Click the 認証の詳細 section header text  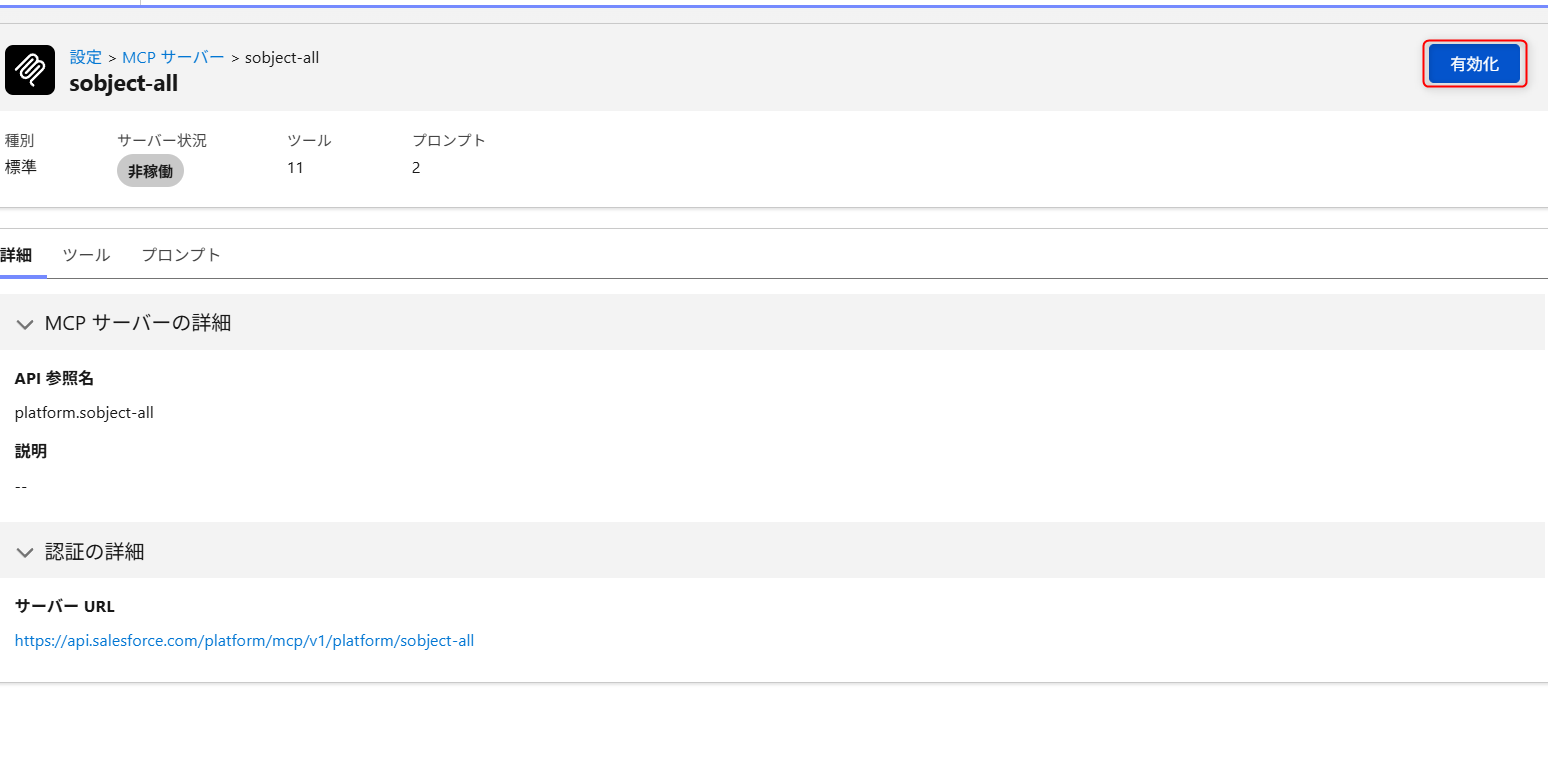pyautogui.click(x=95, y=551)
